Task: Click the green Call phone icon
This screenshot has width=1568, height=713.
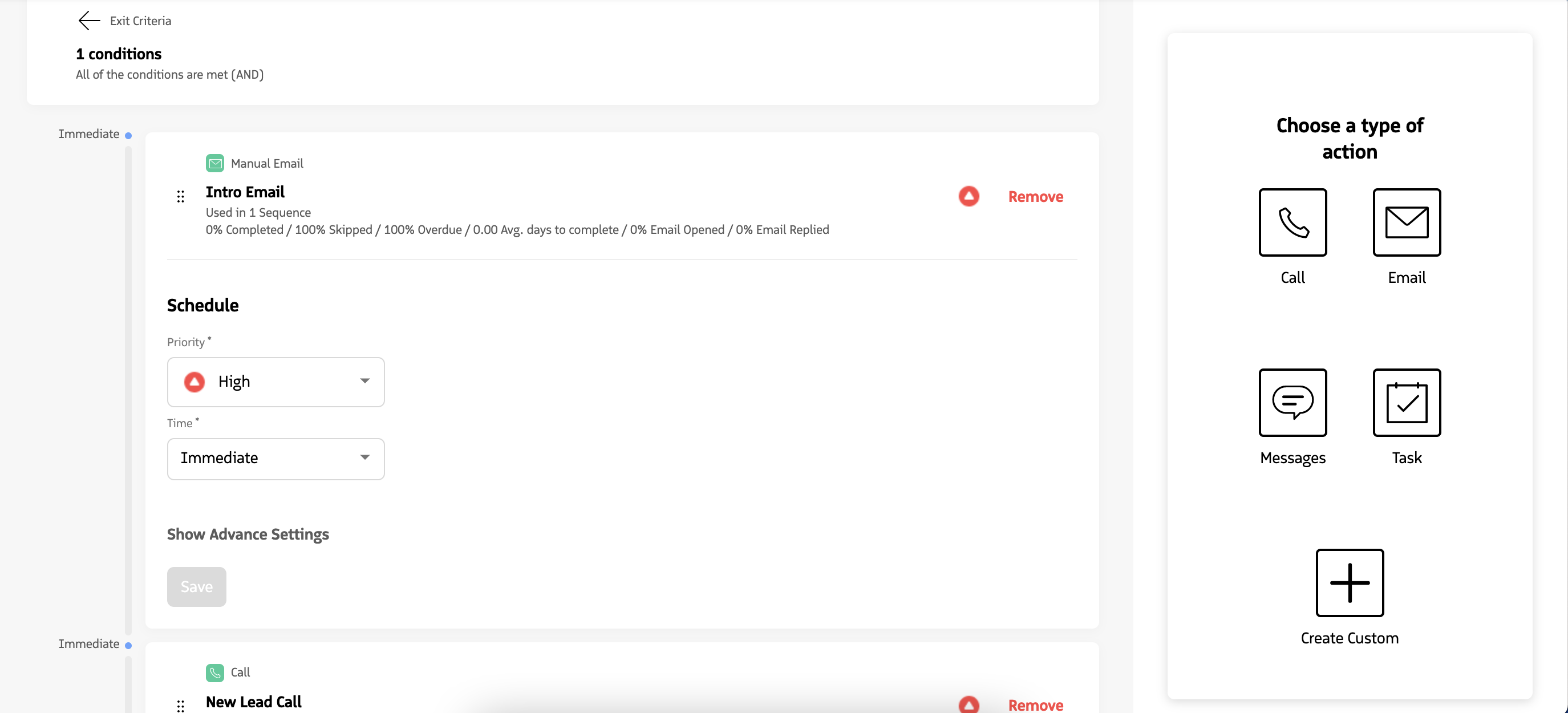Action: click(x=214, y=672)
